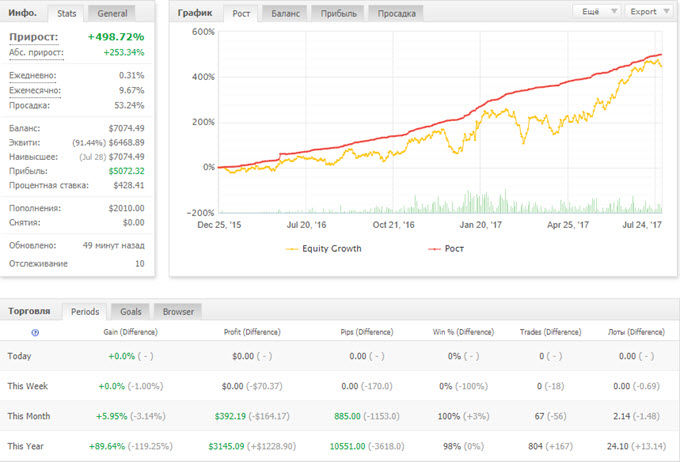This screenshot has width=680, height=462.
Task: Click This Year lots value 24.10
Action: coord(618,446)
